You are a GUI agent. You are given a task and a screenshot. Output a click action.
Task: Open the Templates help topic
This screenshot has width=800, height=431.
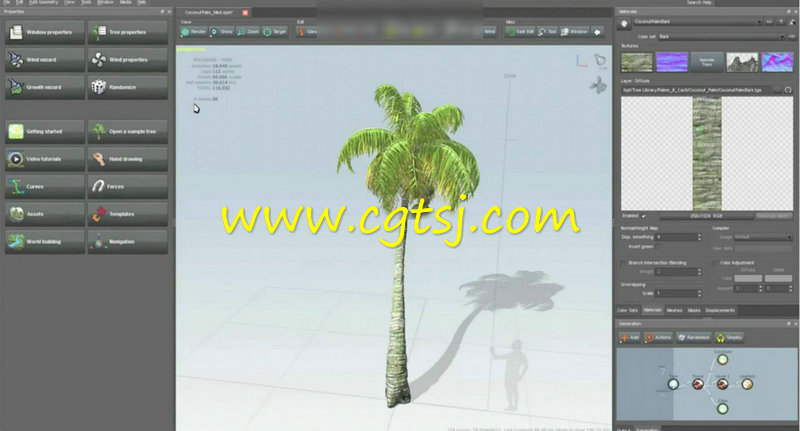click(x=128, y=214)
